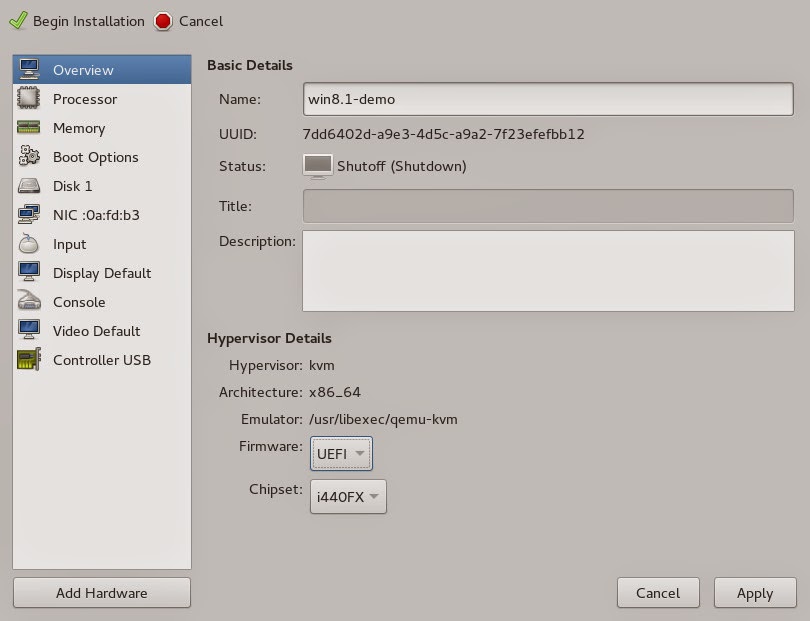This screenshot has width=810, height=621.
Task: Select the Controller USB icon
Action: click(x=30, y=360)
